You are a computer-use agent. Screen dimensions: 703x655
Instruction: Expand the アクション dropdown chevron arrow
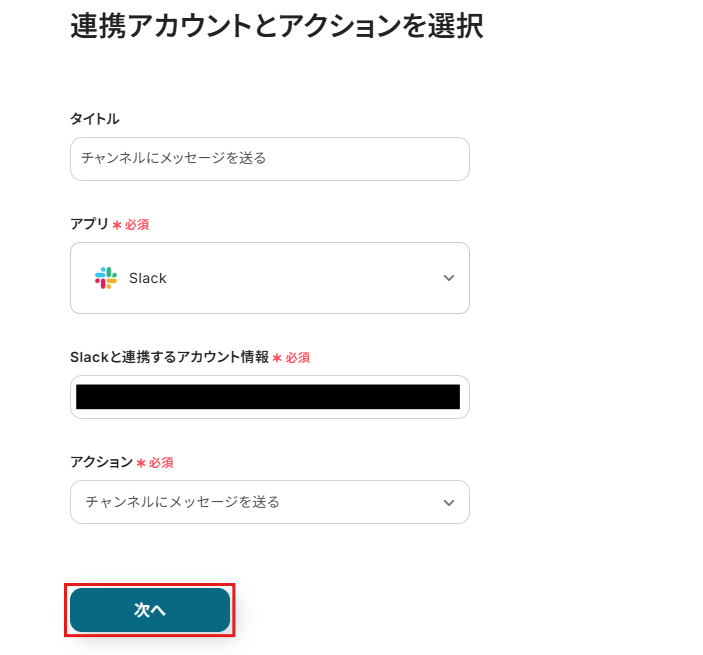coord(449,502)
